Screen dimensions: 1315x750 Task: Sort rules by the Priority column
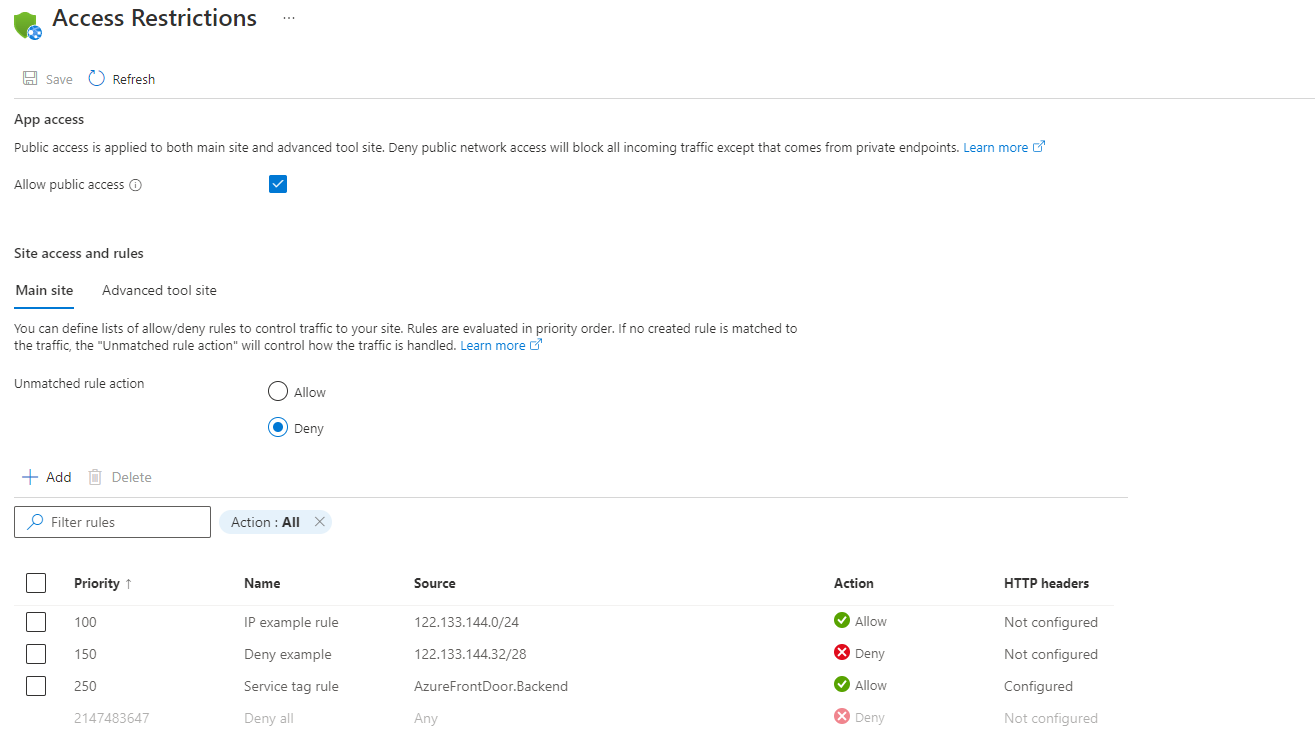(95, 583)
